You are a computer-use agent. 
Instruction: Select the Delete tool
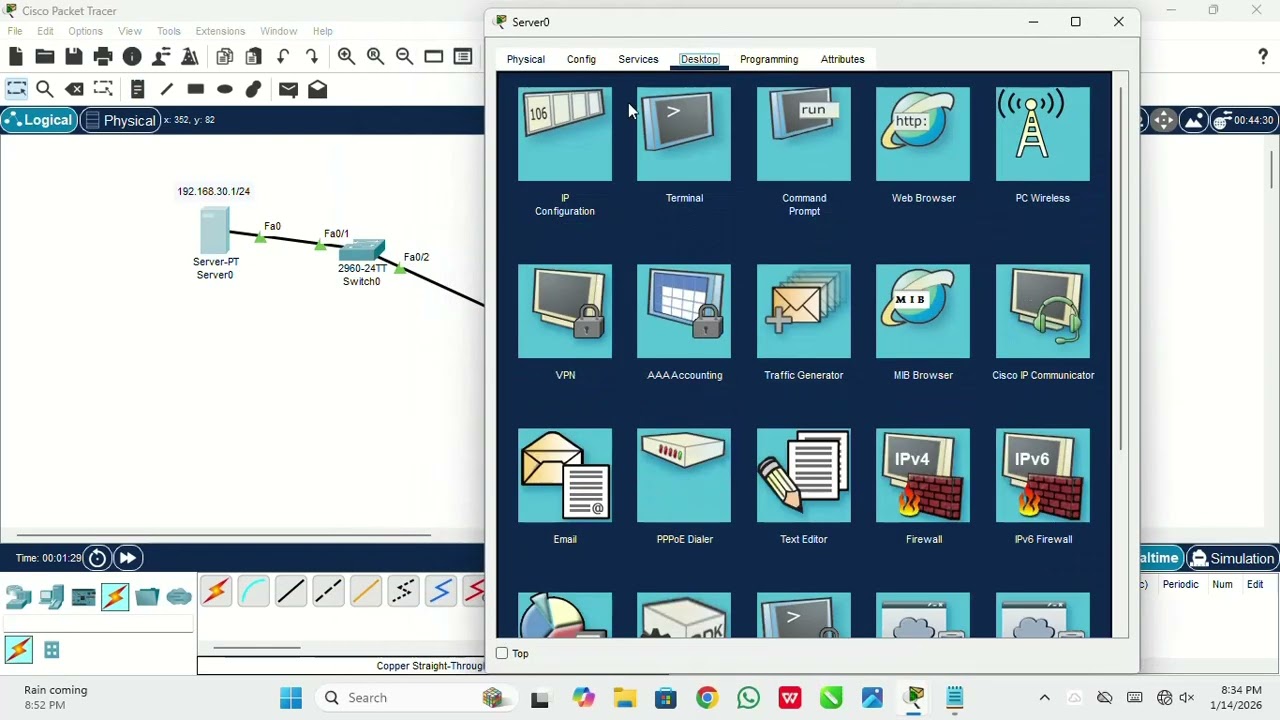click(74, 89)
